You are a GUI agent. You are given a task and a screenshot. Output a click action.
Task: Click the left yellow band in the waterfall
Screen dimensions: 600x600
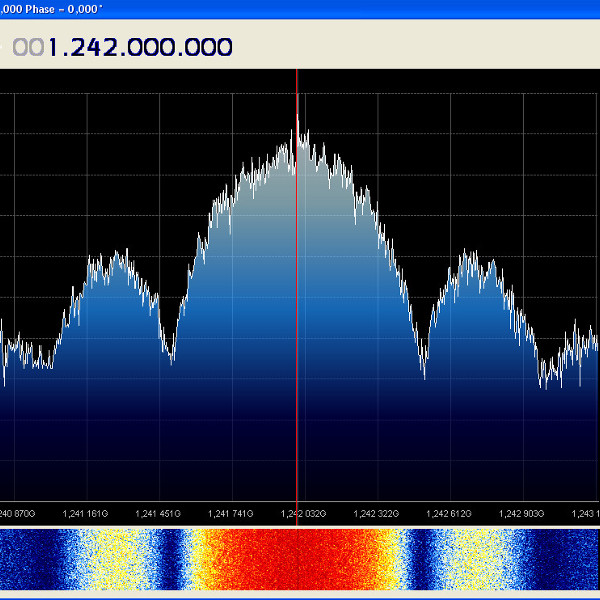click(x=113, y=559)
